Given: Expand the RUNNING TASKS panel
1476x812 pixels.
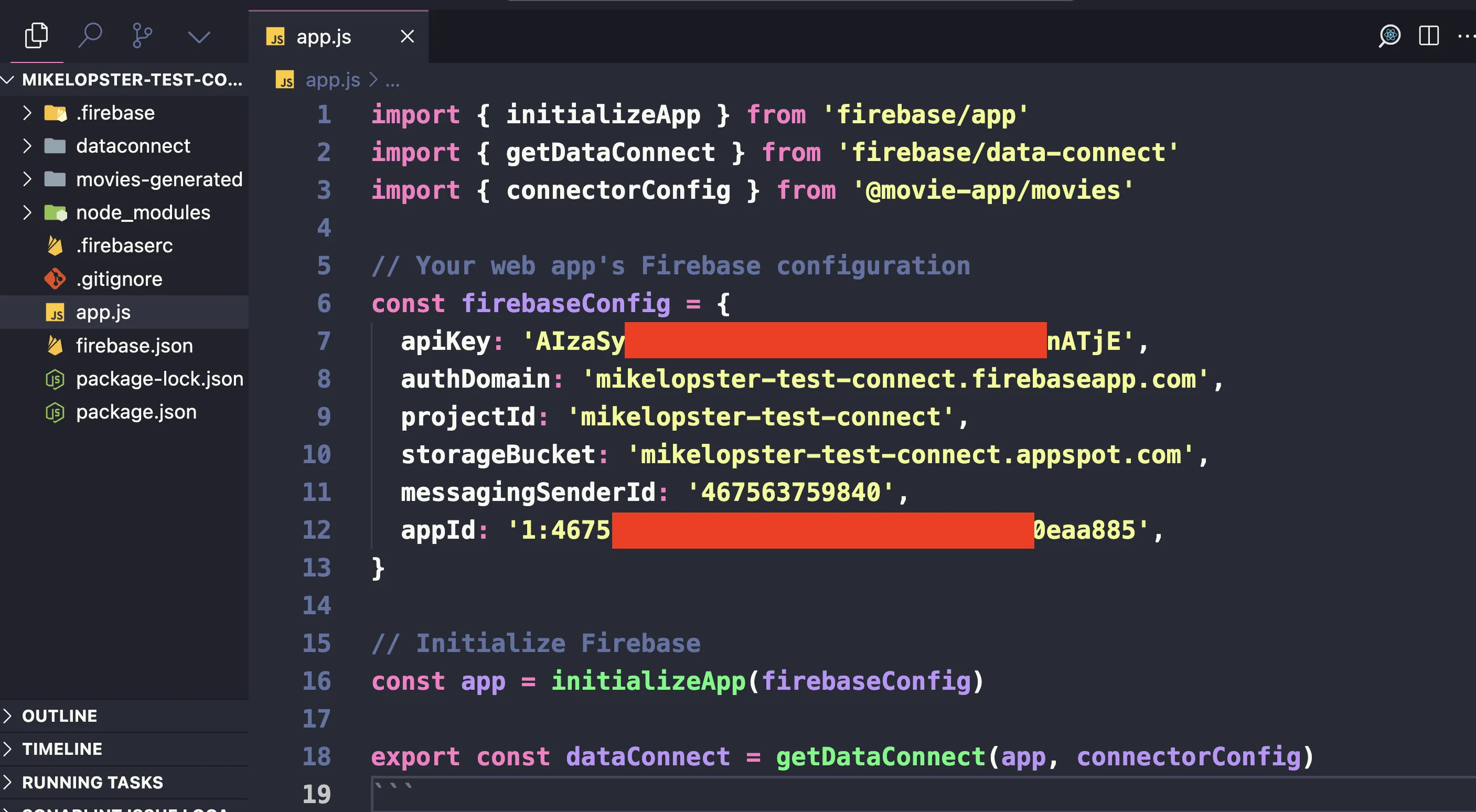Looking at the screenshot, I should tap(124, 782).
